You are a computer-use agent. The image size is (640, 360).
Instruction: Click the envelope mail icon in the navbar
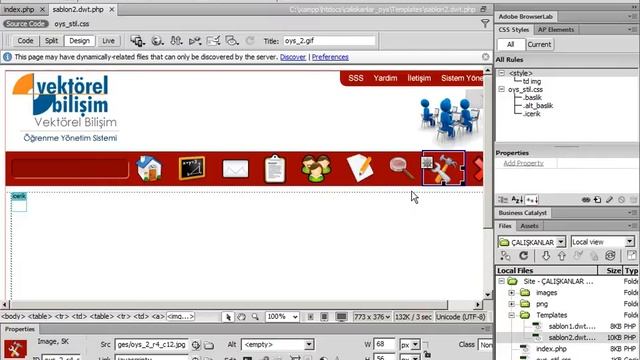(x=235, y=169)
